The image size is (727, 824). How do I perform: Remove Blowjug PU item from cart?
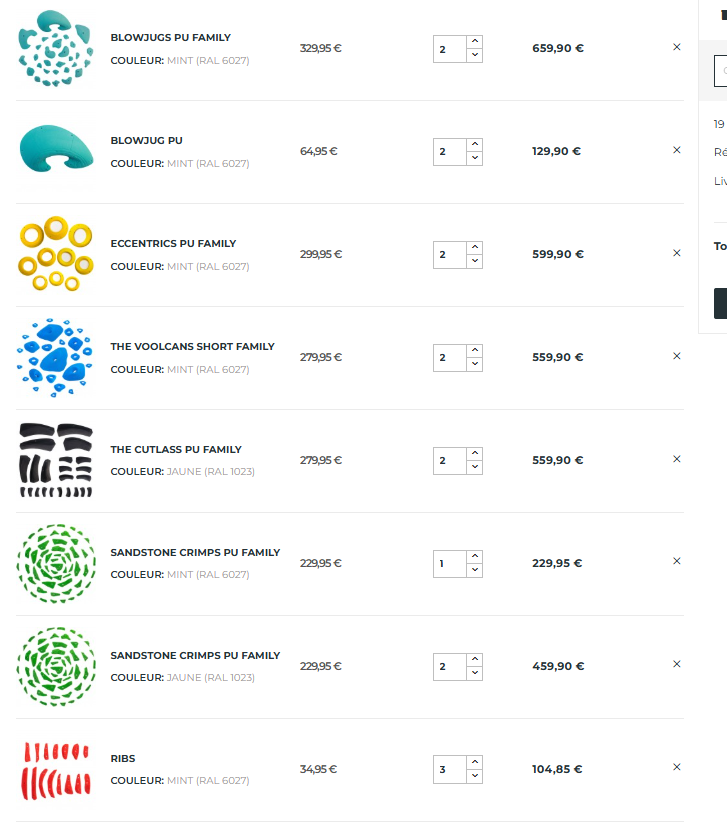click(676, 150)
